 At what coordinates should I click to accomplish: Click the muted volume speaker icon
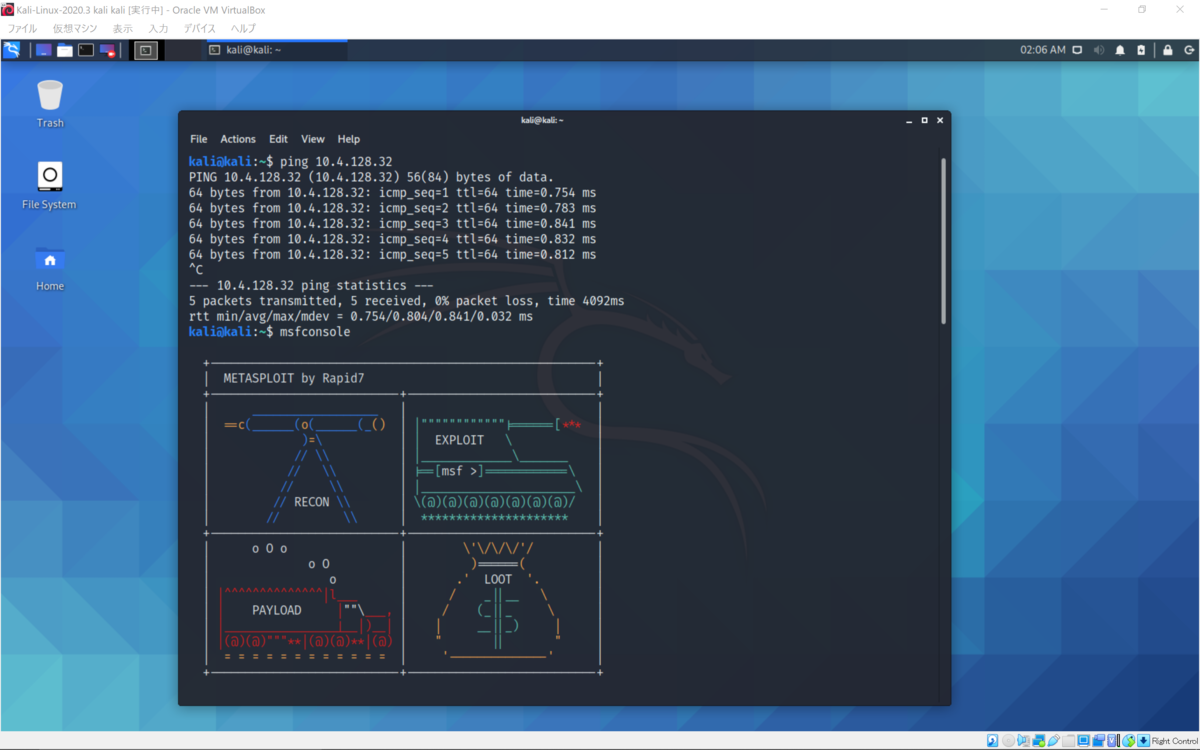tap(1099, 50)
